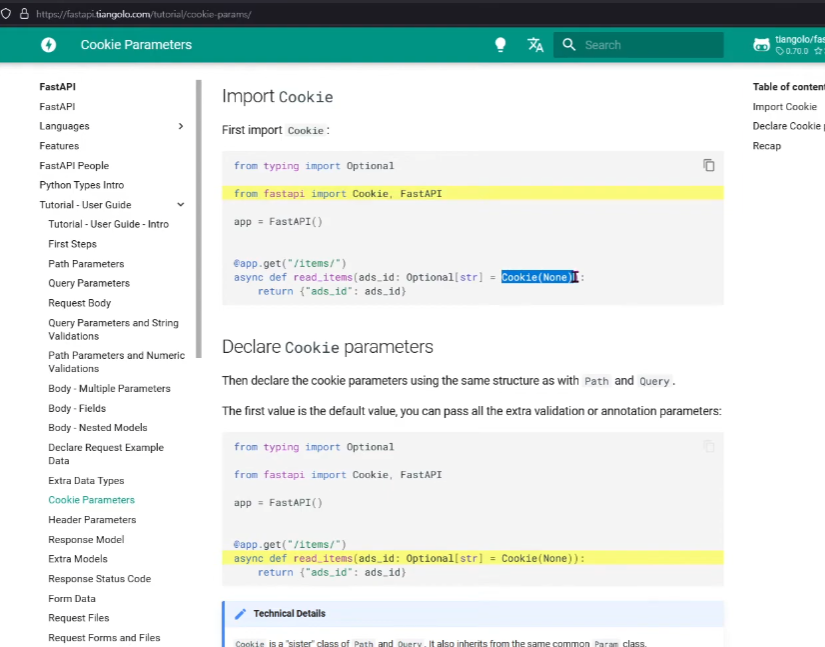Click the sidebar navigation scrollbar

point(199,219)
